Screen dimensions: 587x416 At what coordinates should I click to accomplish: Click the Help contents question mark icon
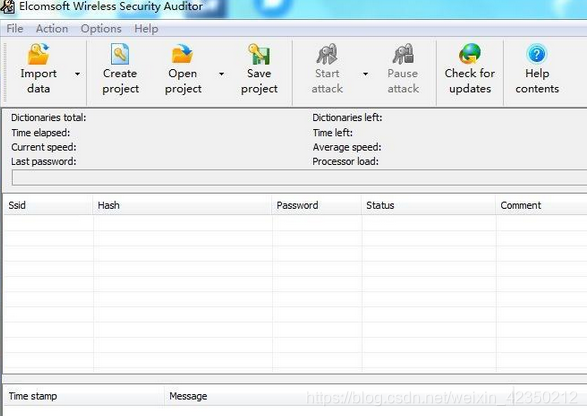(x=537, y=54)
